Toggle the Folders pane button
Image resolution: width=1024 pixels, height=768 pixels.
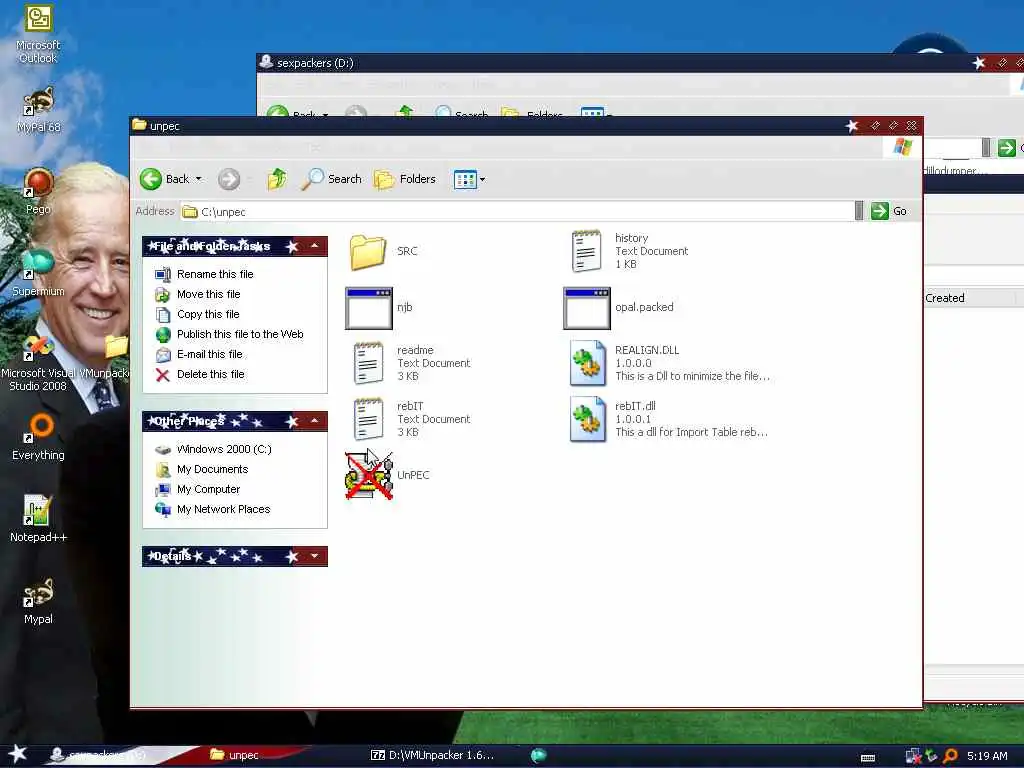click(x=405, y=179)
